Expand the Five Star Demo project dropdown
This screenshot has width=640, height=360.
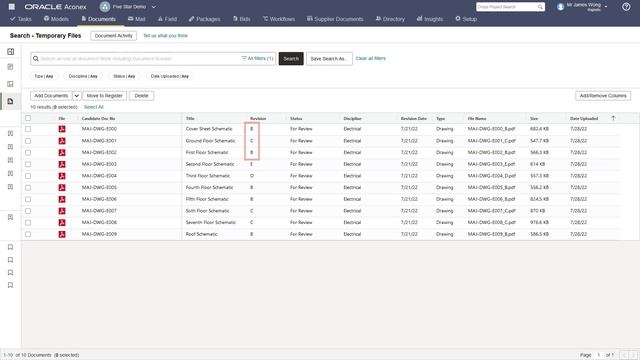[154, 7]
